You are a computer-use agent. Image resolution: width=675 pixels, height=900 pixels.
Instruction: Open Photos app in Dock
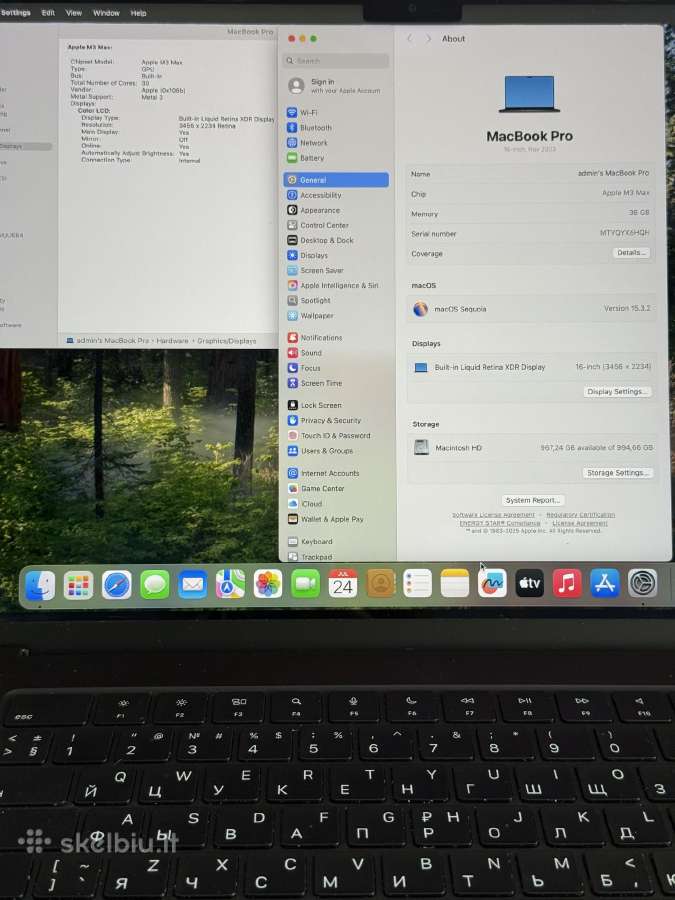(x=267, y=584)
